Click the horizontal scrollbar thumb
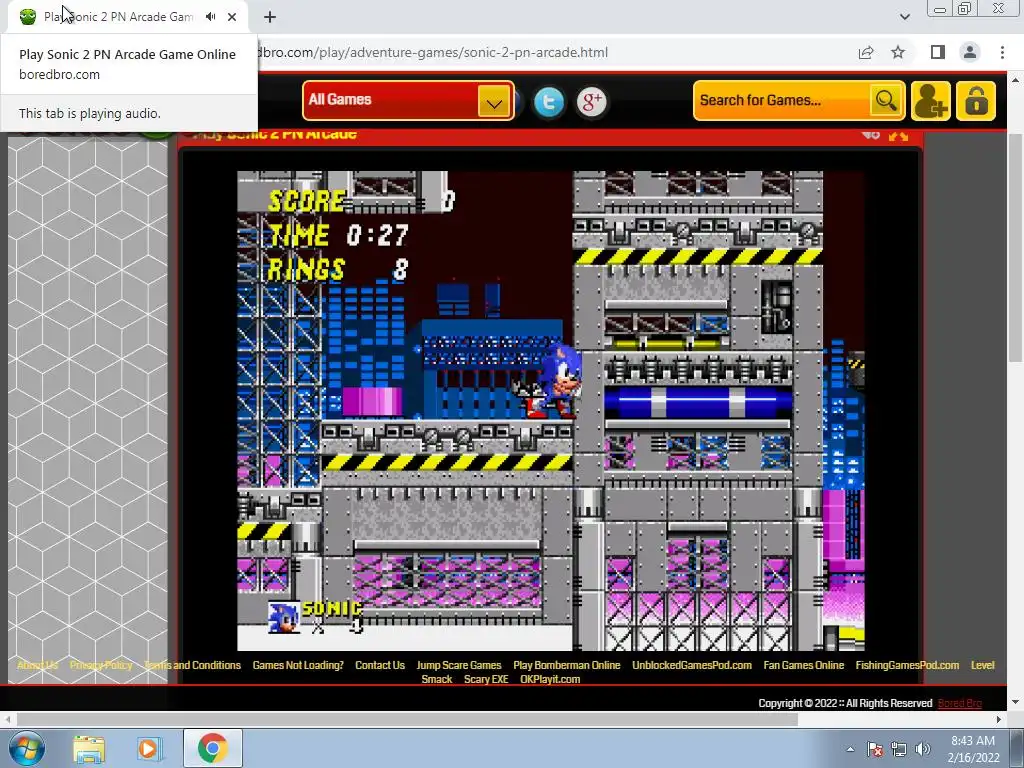 (407, 719)
